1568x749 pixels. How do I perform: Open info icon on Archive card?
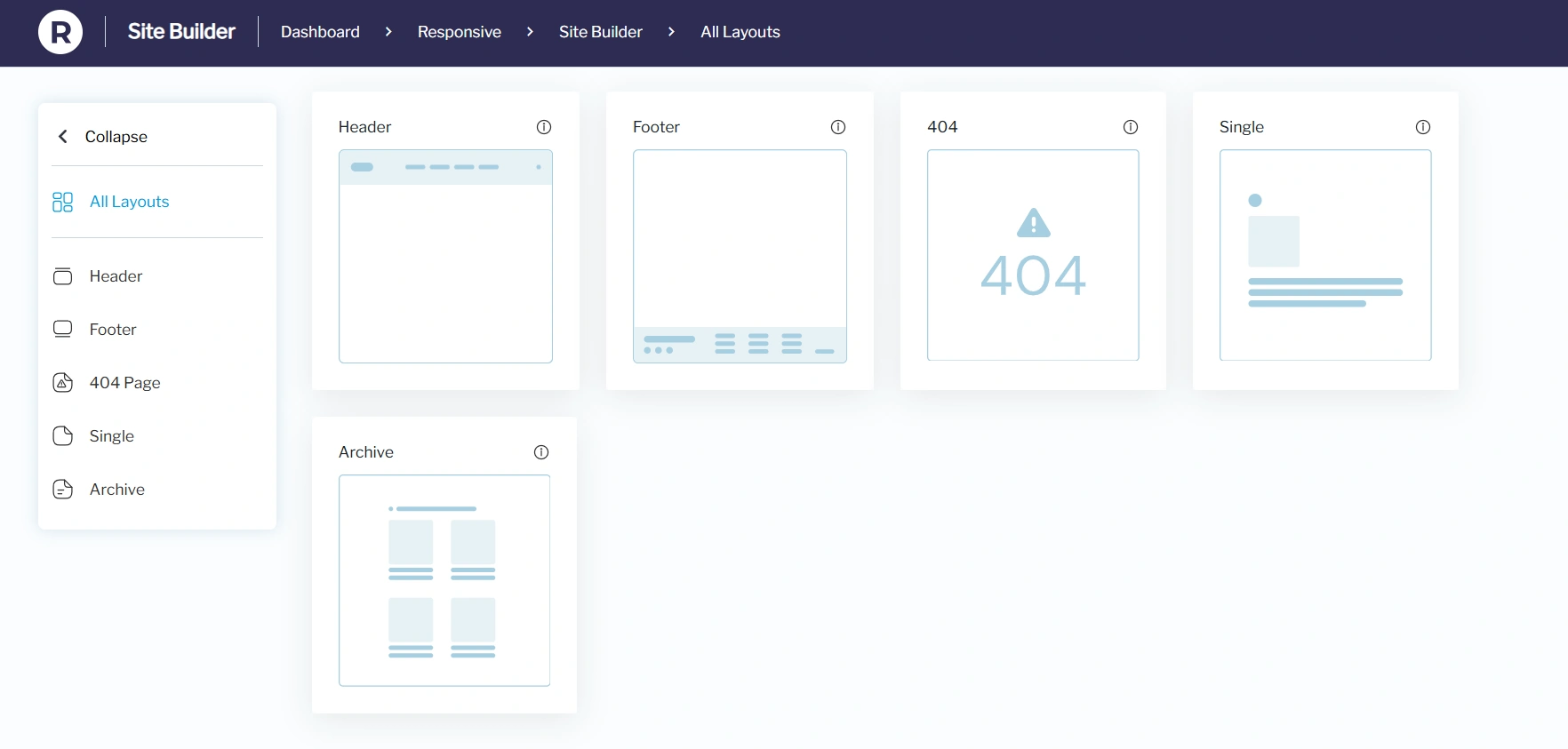[x=541, y=452]
